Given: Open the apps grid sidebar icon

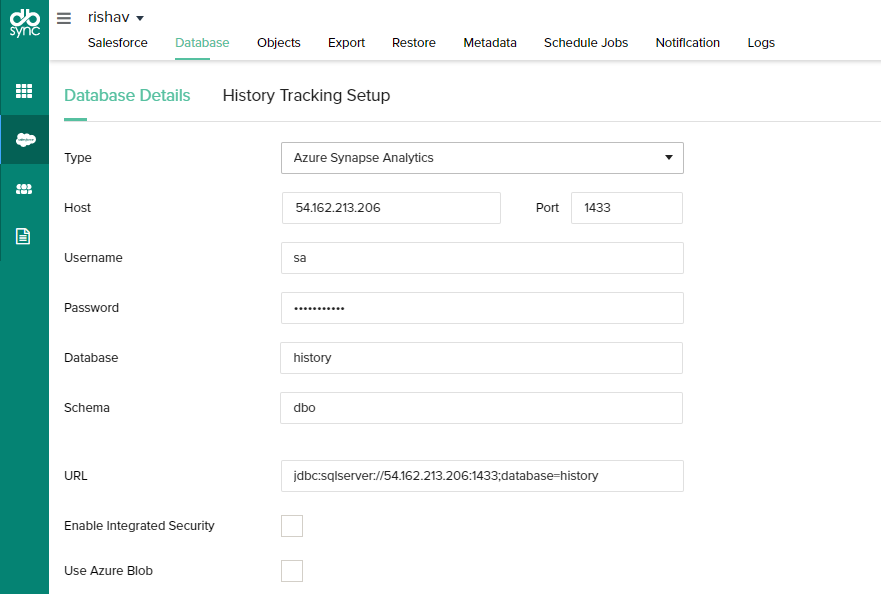Looking at the screenshot, I should coord(24,91).
